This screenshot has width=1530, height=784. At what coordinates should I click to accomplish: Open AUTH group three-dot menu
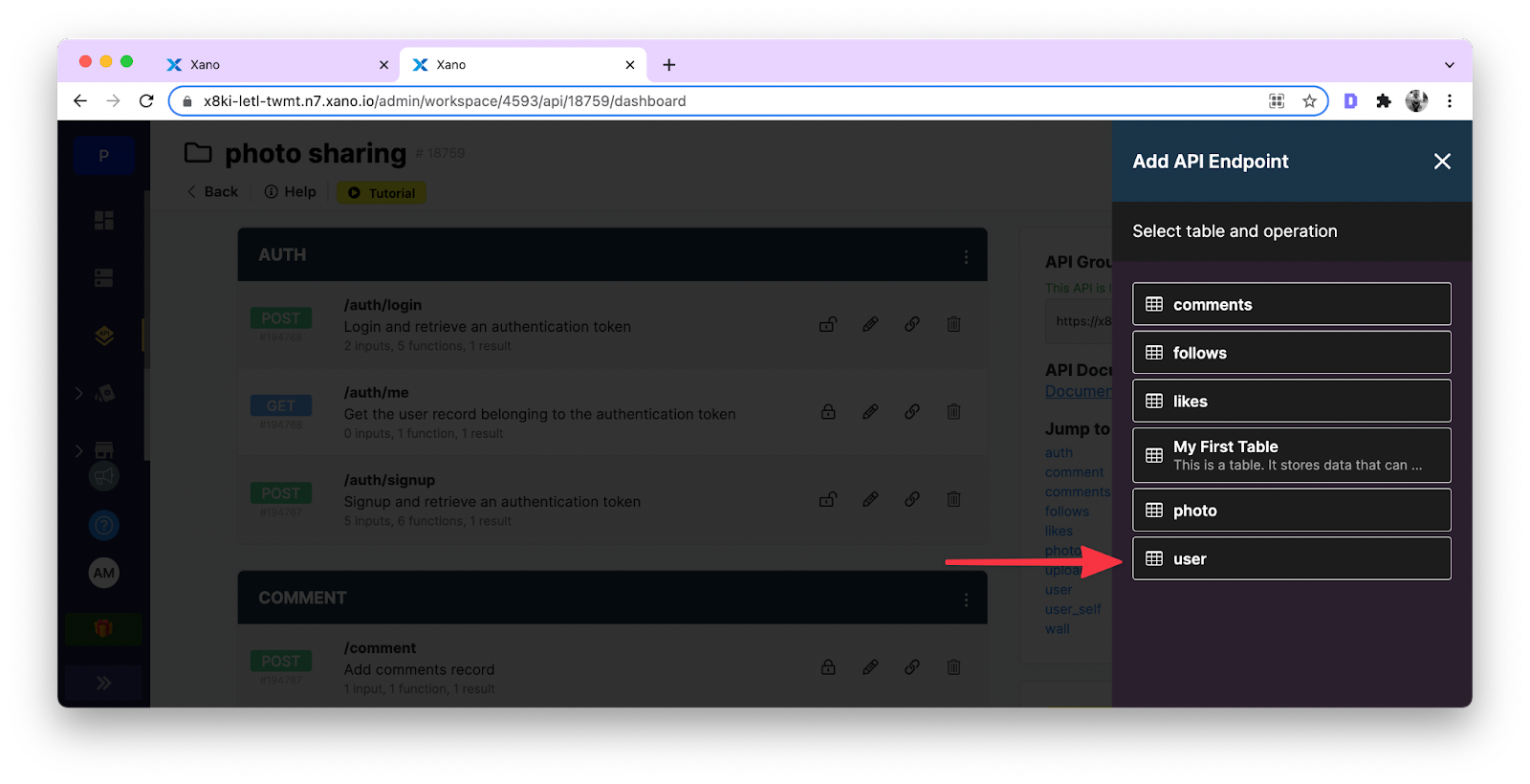point(966,256)
